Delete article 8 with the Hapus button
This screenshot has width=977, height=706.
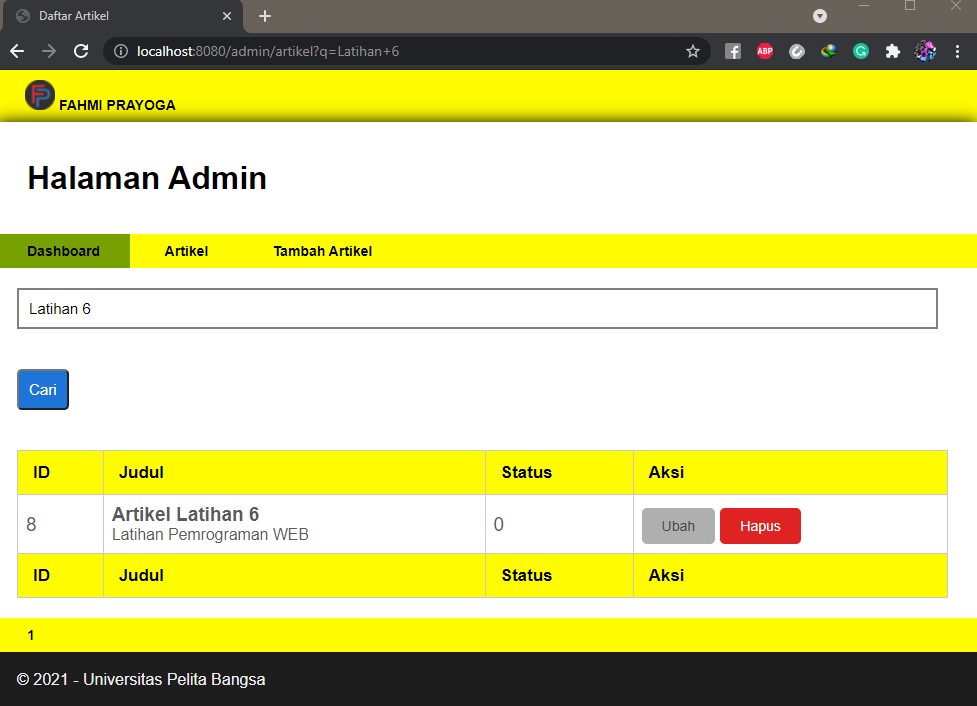click(x=760, y=526)
